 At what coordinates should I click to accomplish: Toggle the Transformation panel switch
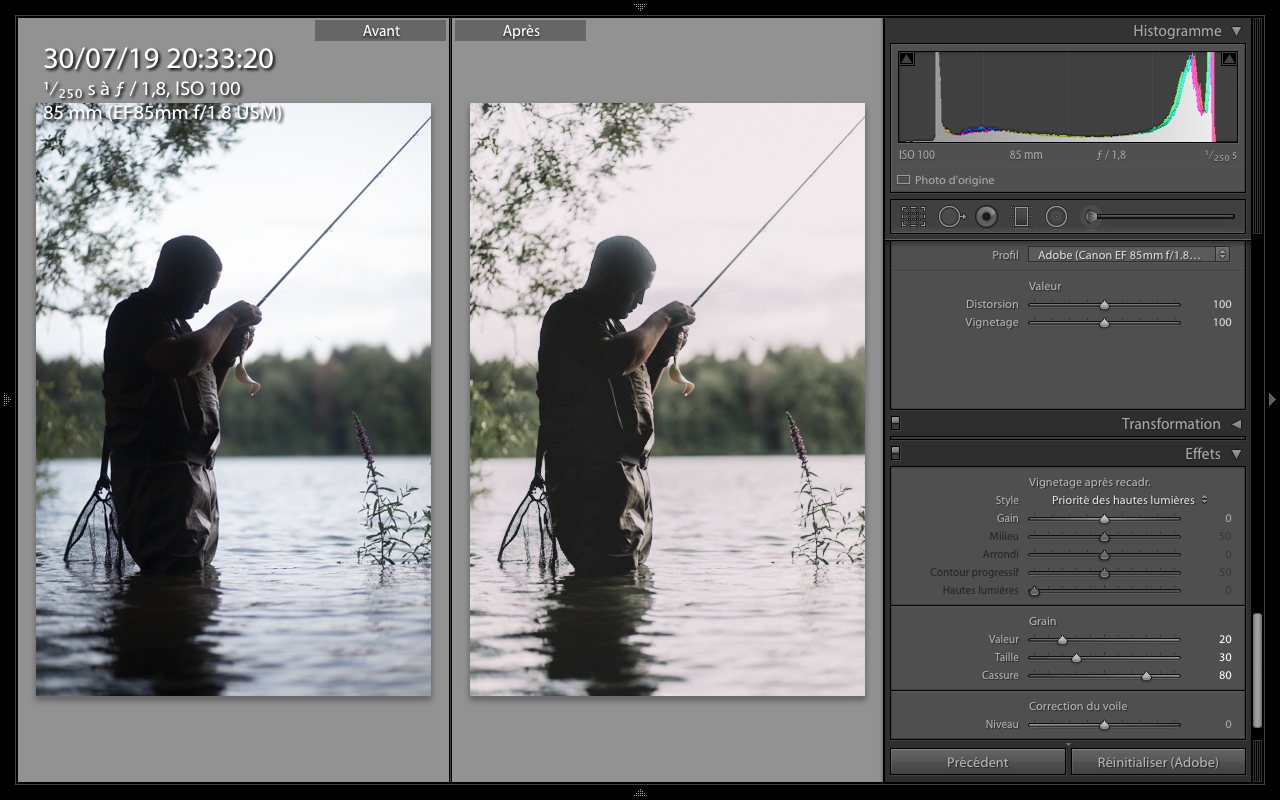(x=895, y=423)
